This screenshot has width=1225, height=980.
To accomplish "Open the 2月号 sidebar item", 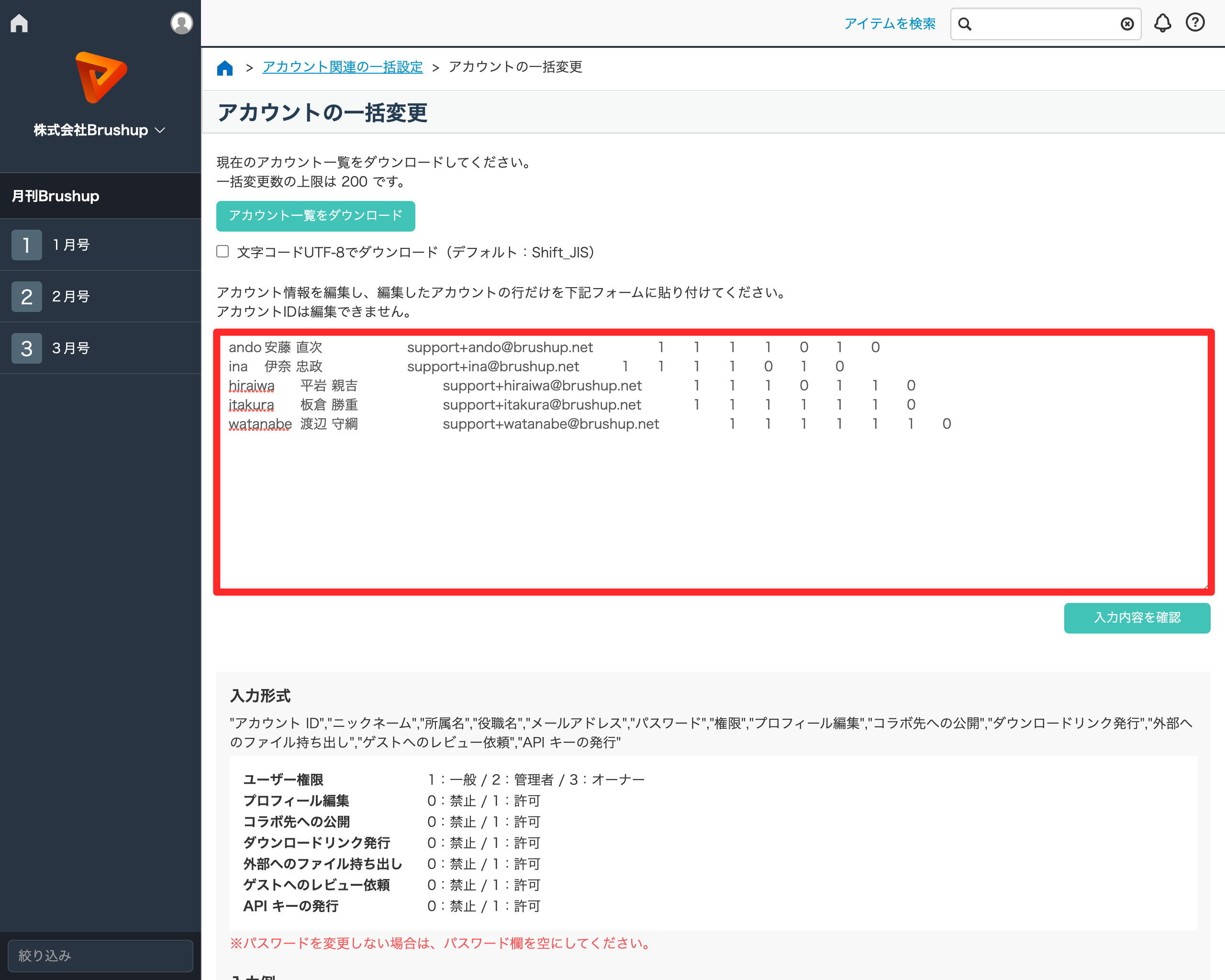I will [100, 297].
